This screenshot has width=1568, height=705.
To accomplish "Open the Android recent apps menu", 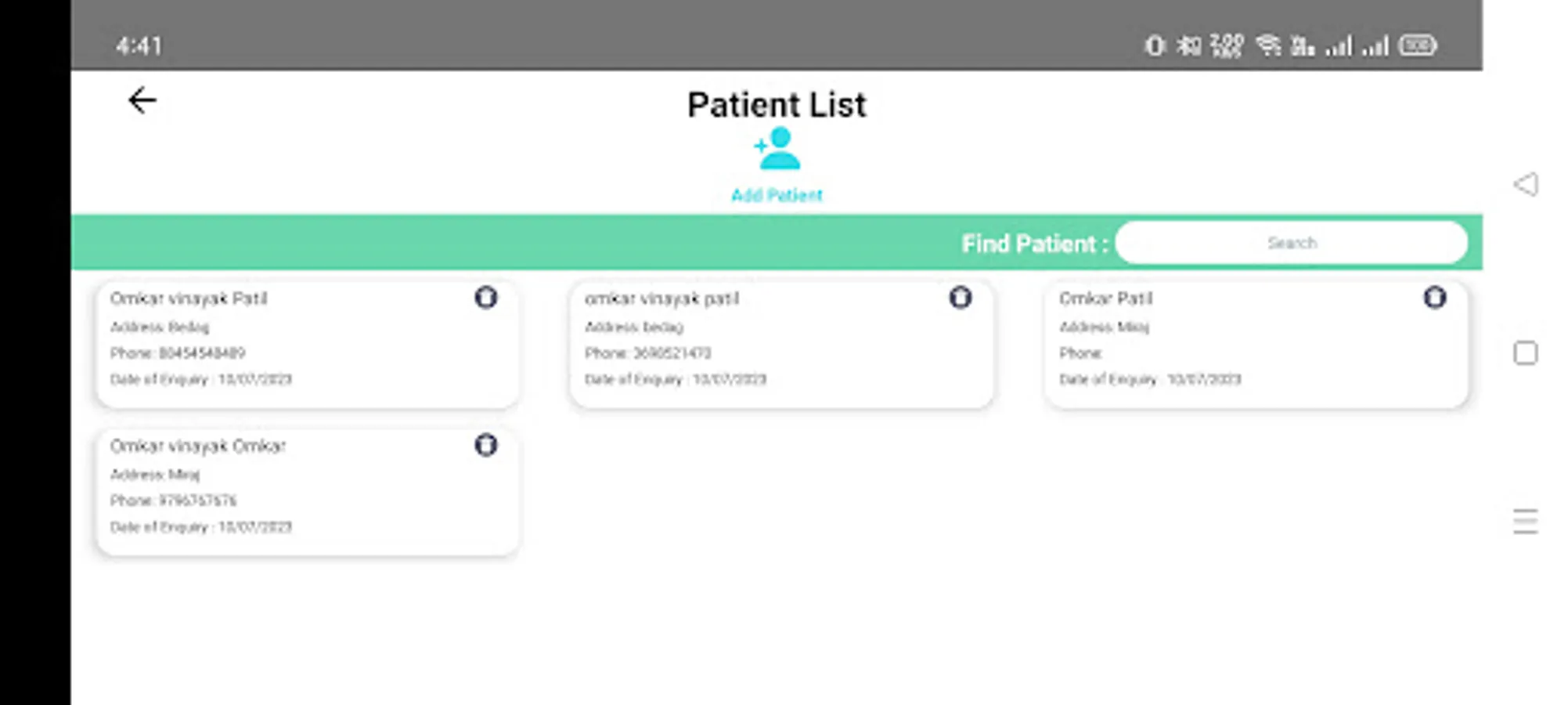I will click(1525, 522).
